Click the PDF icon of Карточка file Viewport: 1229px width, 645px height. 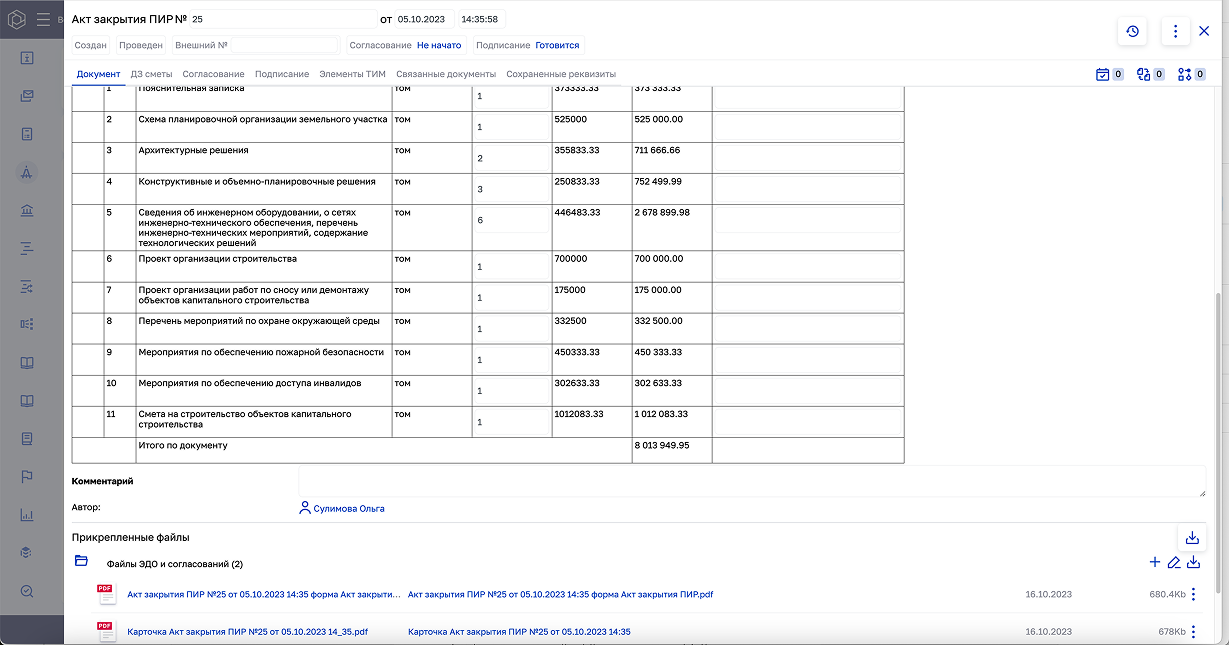[105, 631]
